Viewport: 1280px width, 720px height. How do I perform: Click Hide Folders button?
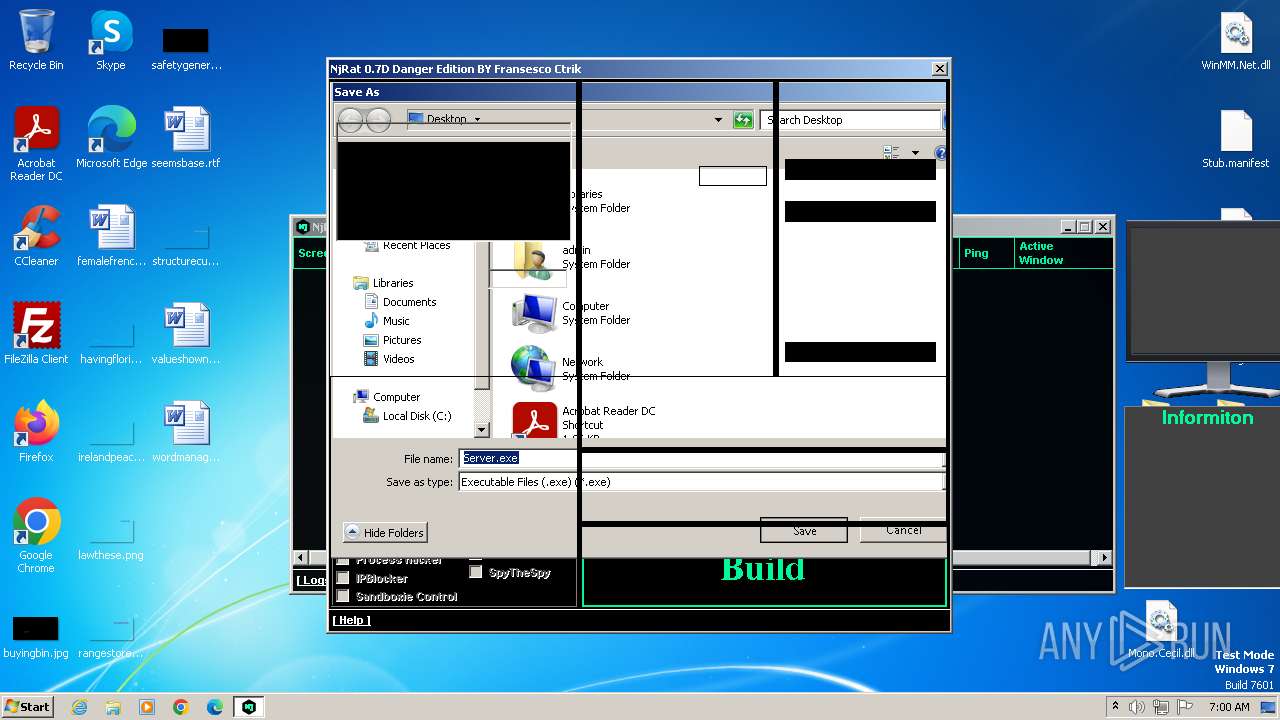pos(385,533)
